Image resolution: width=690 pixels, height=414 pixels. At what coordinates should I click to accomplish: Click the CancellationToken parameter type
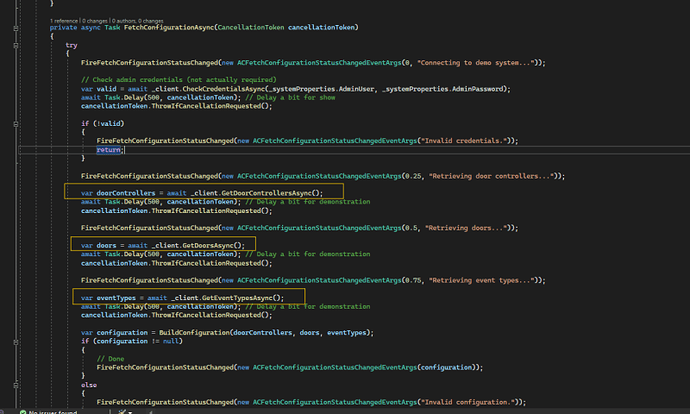[x=251, y=27]
